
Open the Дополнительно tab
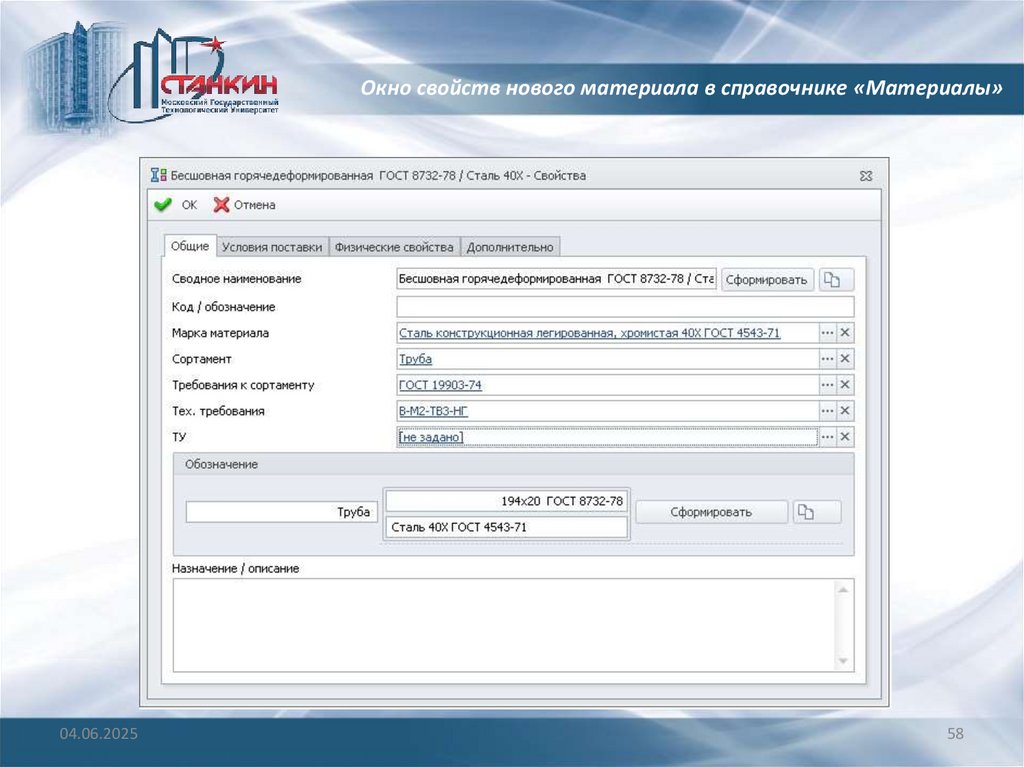pyautogui.click(x=510, y=247)
